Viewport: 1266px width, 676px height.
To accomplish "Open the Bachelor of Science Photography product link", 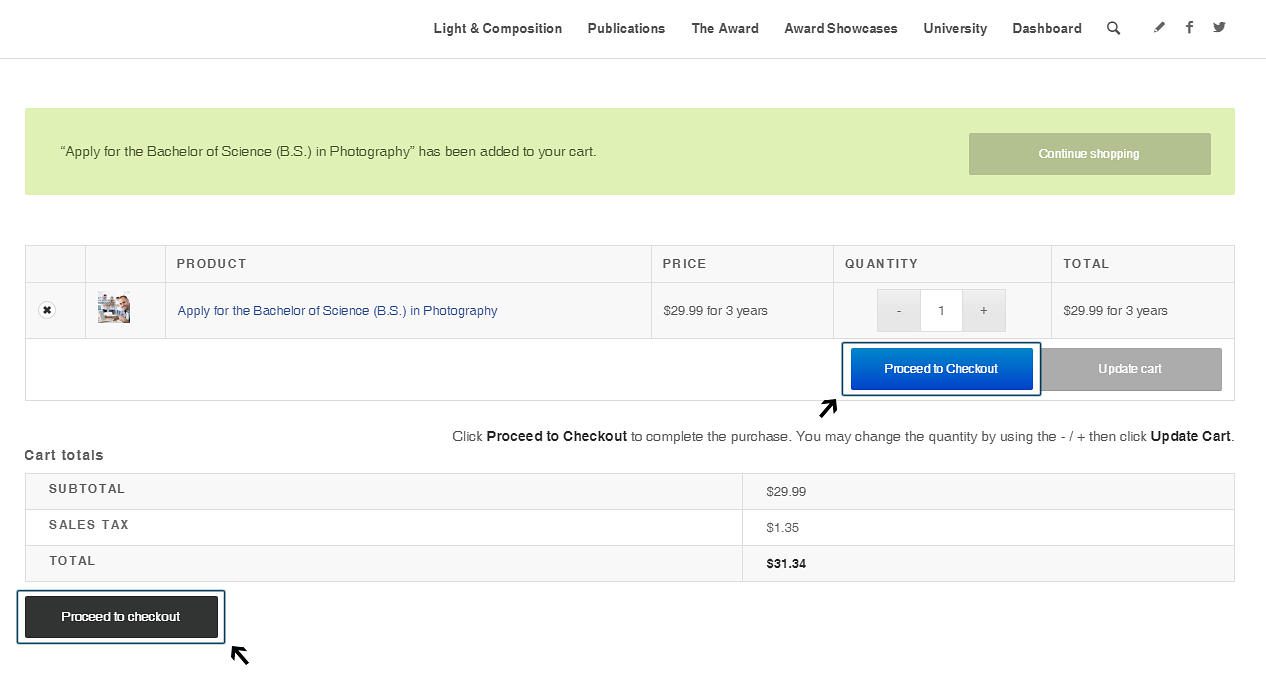I will click(337, 310).
